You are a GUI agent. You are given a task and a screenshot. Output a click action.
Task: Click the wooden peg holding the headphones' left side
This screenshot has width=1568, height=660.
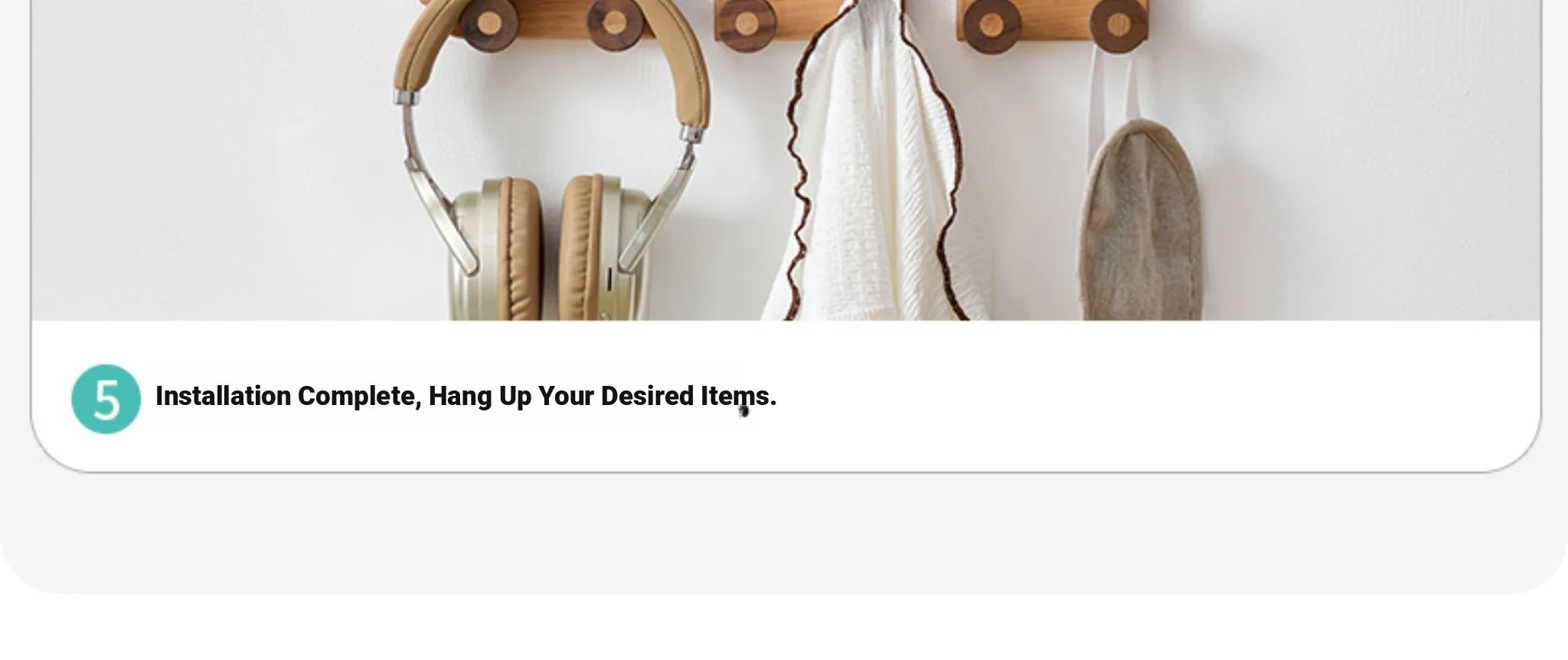point(488,24)
